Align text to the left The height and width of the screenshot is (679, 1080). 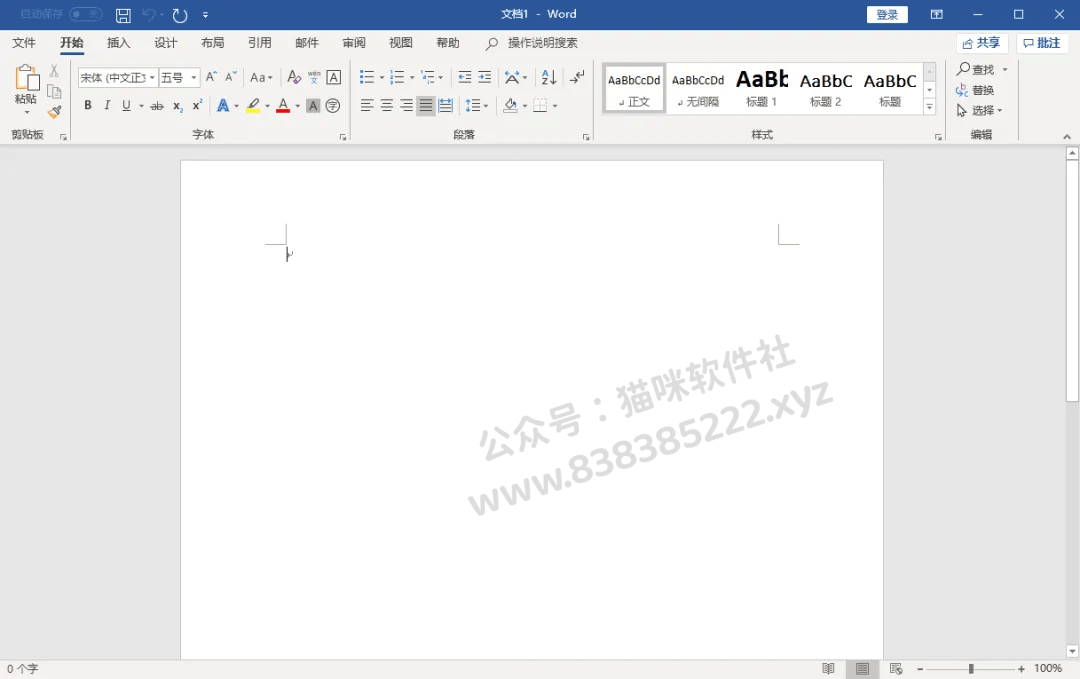pos(367,105)
